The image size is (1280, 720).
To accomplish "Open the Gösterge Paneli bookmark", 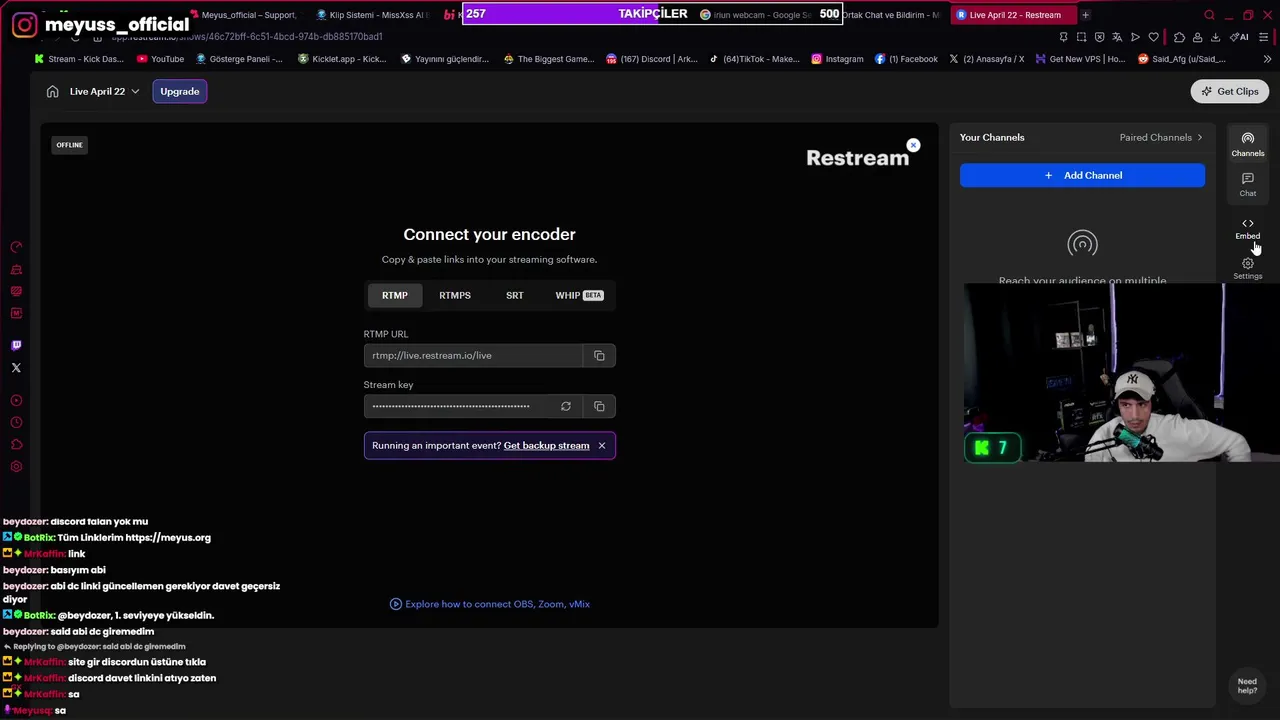I will point(239,59).
